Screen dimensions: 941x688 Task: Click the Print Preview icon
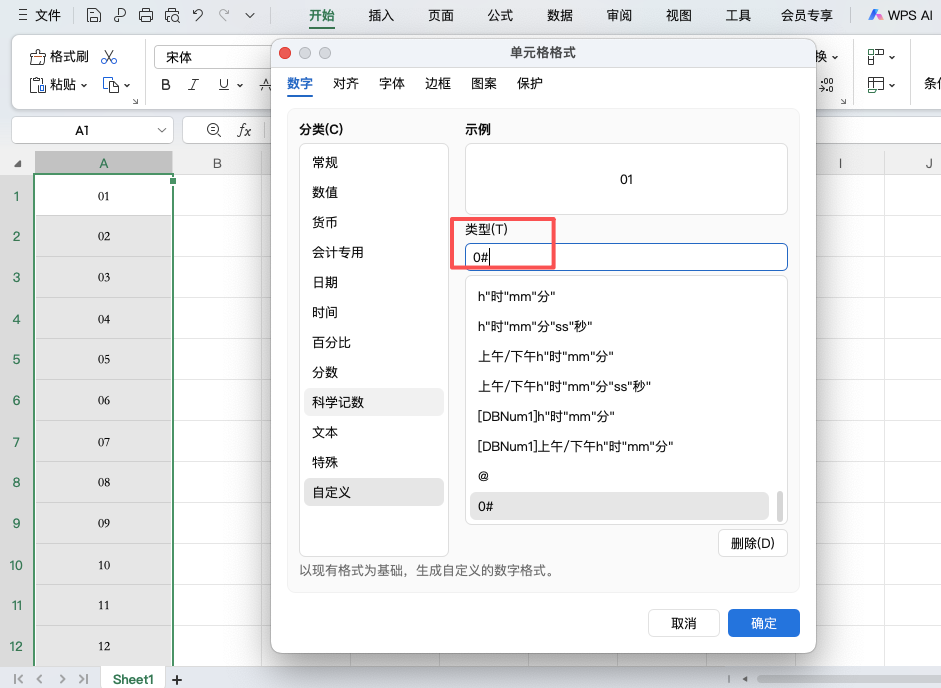click(x=171, y=16)
